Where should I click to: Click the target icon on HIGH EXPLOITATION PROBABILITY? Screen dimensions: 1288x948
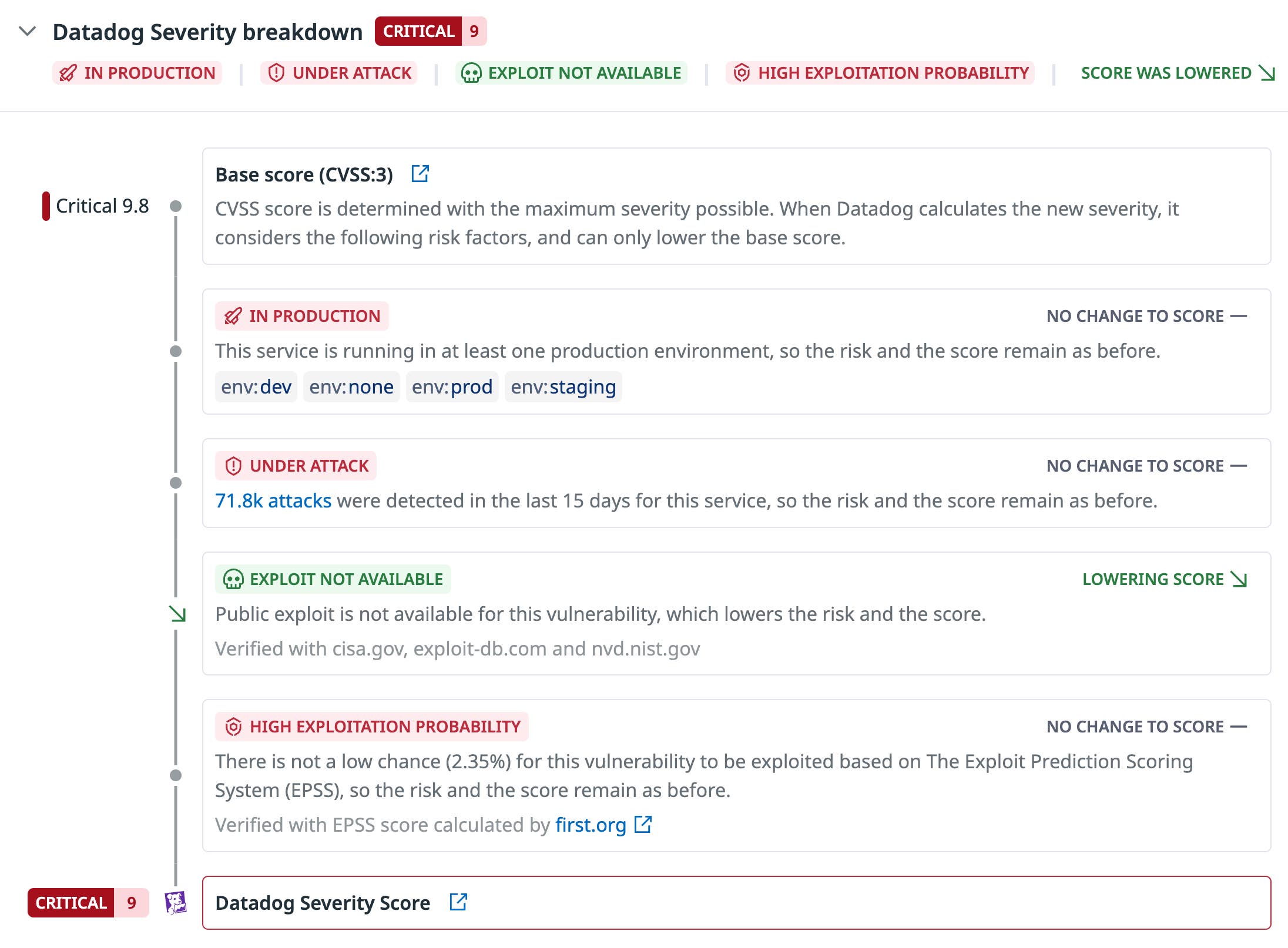pos(233,726)
